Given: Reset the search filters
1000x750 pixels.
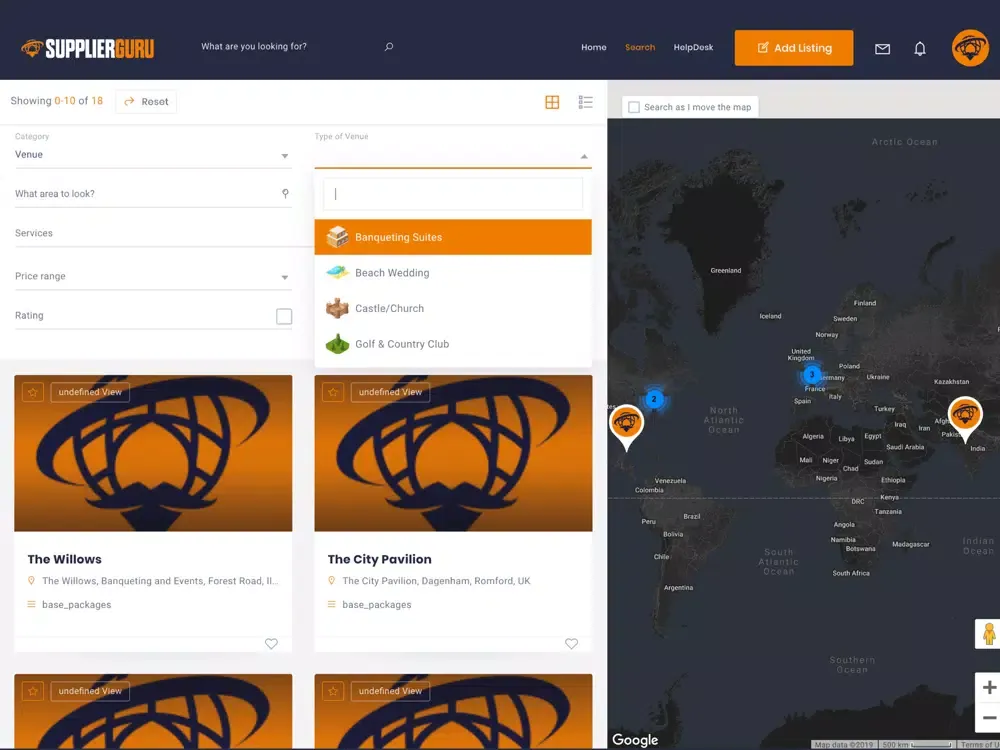Looking at the screenshot, I should (146, 101).
